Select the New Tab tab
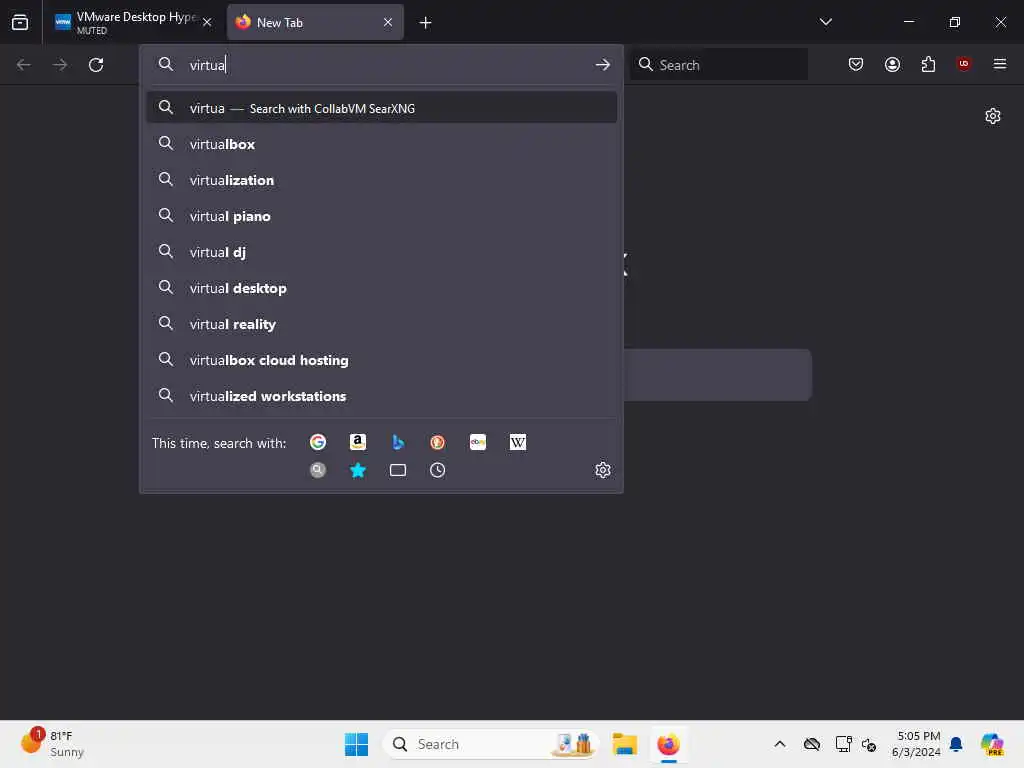1024x768 pixels. pos(315,23)
